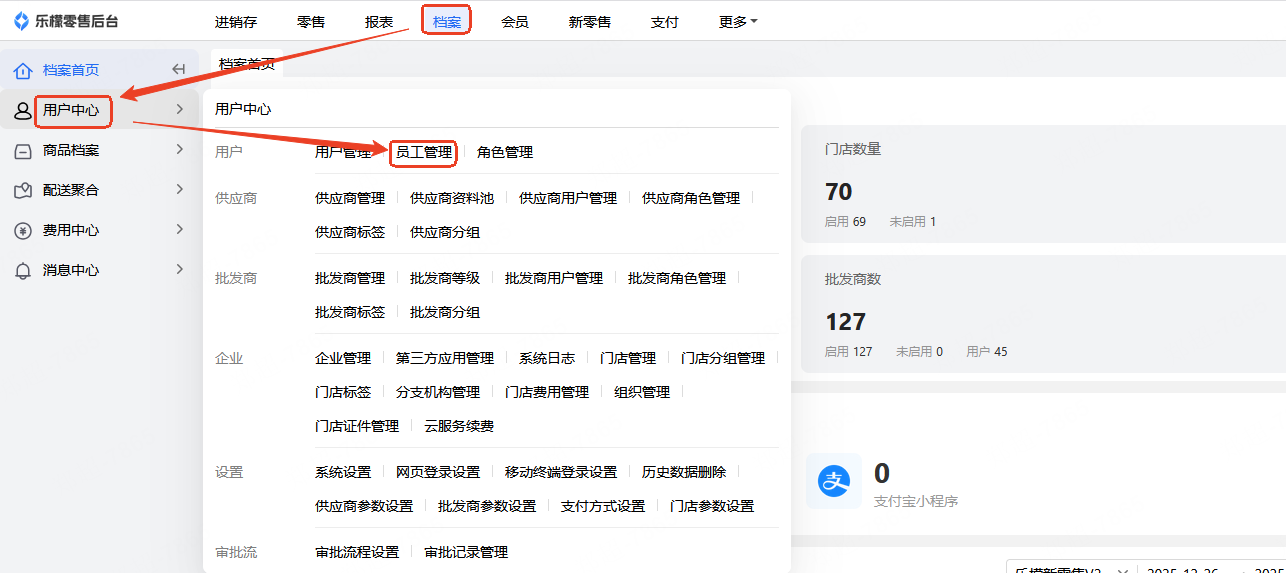Image resolution: width=1286 pixels, height=573 pixels.
Task: Click the 配送聚合 sidebar icon
Action: pos(23,190)
